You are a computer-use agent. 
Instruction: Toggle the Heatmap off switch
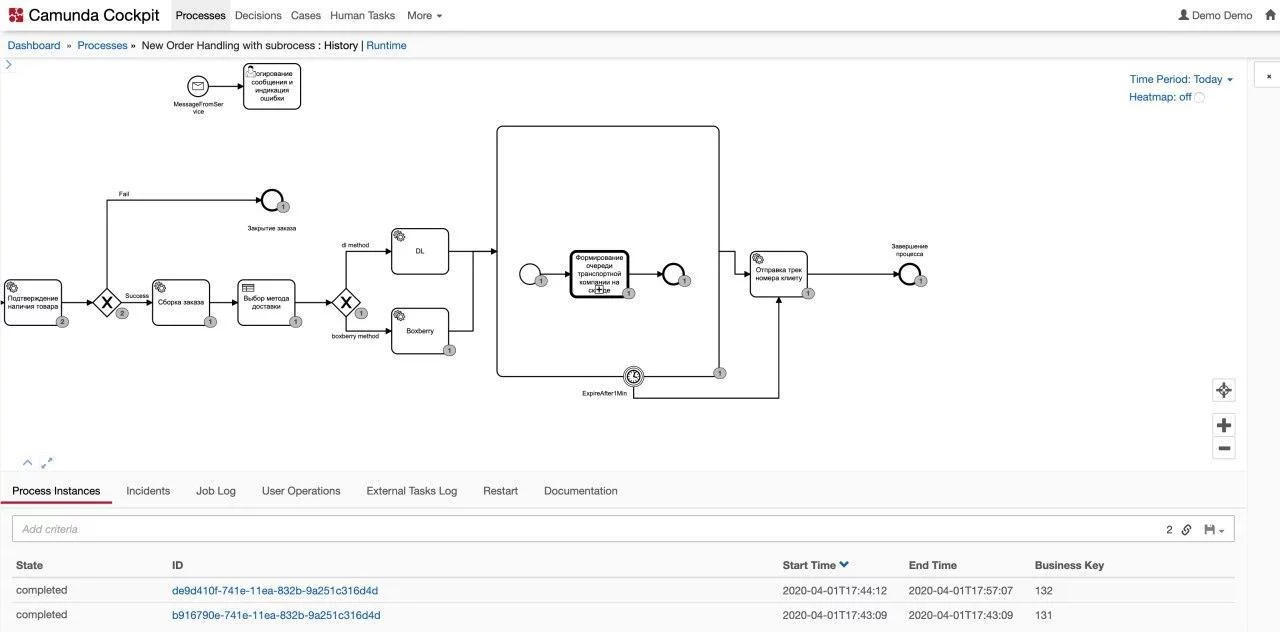[x=1199, y=98]
